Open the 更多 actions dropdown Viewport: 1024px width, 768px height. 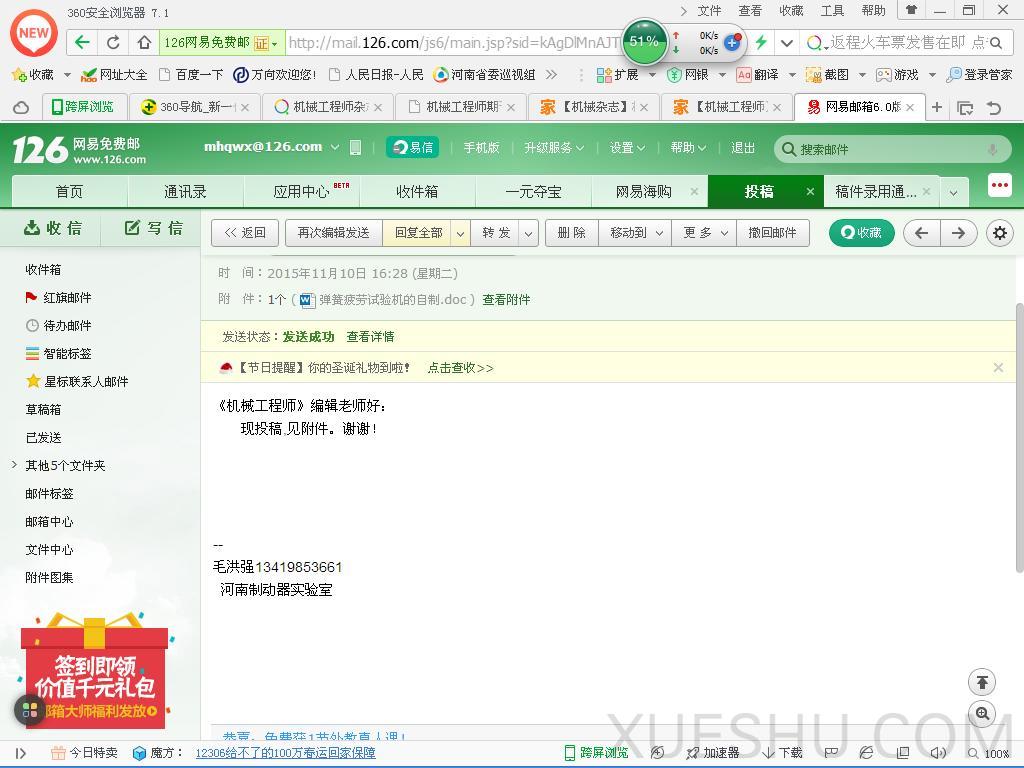click(703, 233)
